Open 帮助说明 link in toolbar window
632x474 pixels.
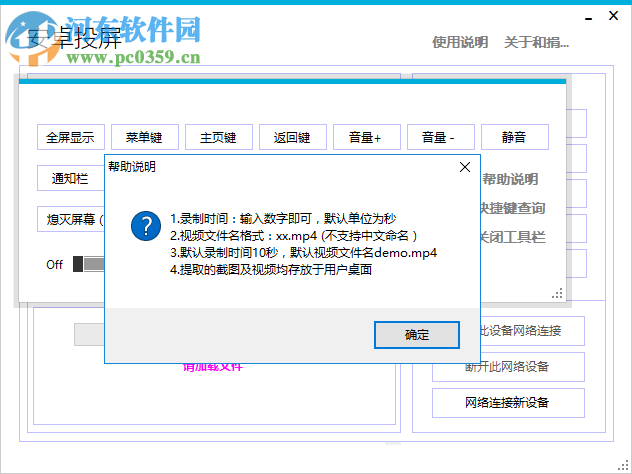pos(510,179)
